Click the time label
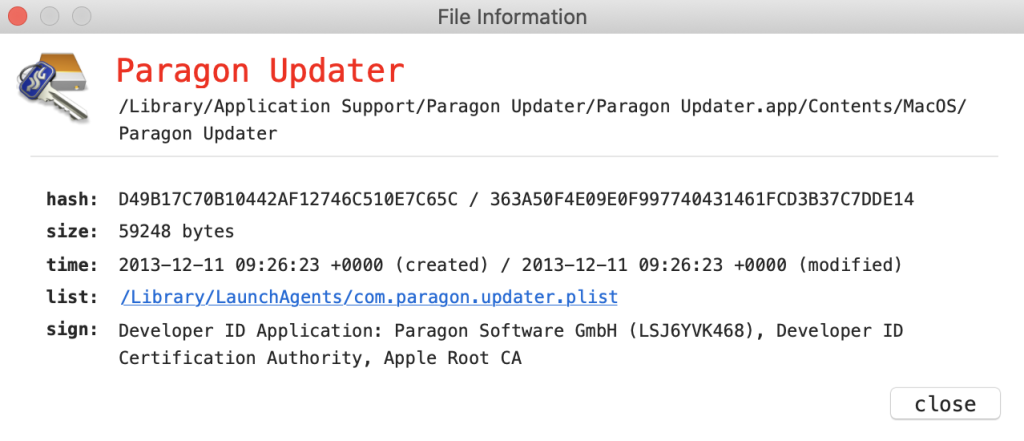 click(72, 265)
